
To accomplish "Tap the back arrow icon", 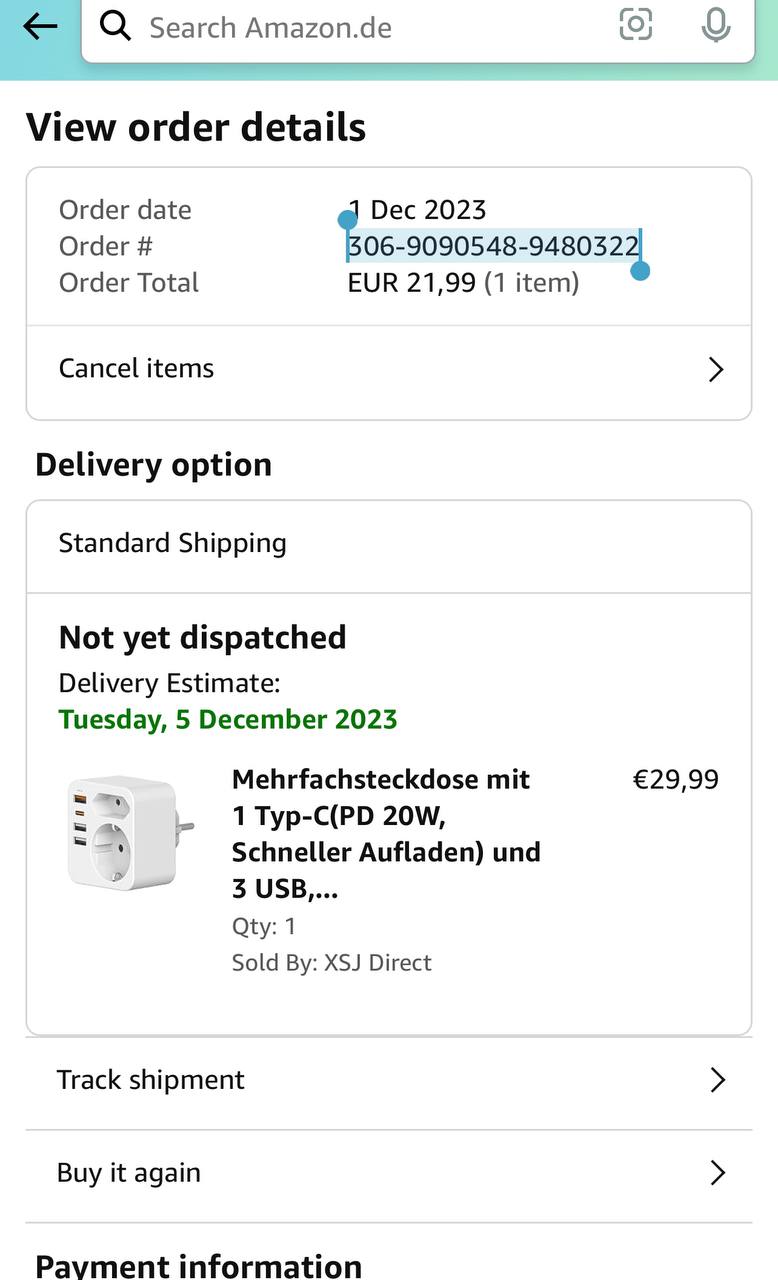I will coord(40,27).
